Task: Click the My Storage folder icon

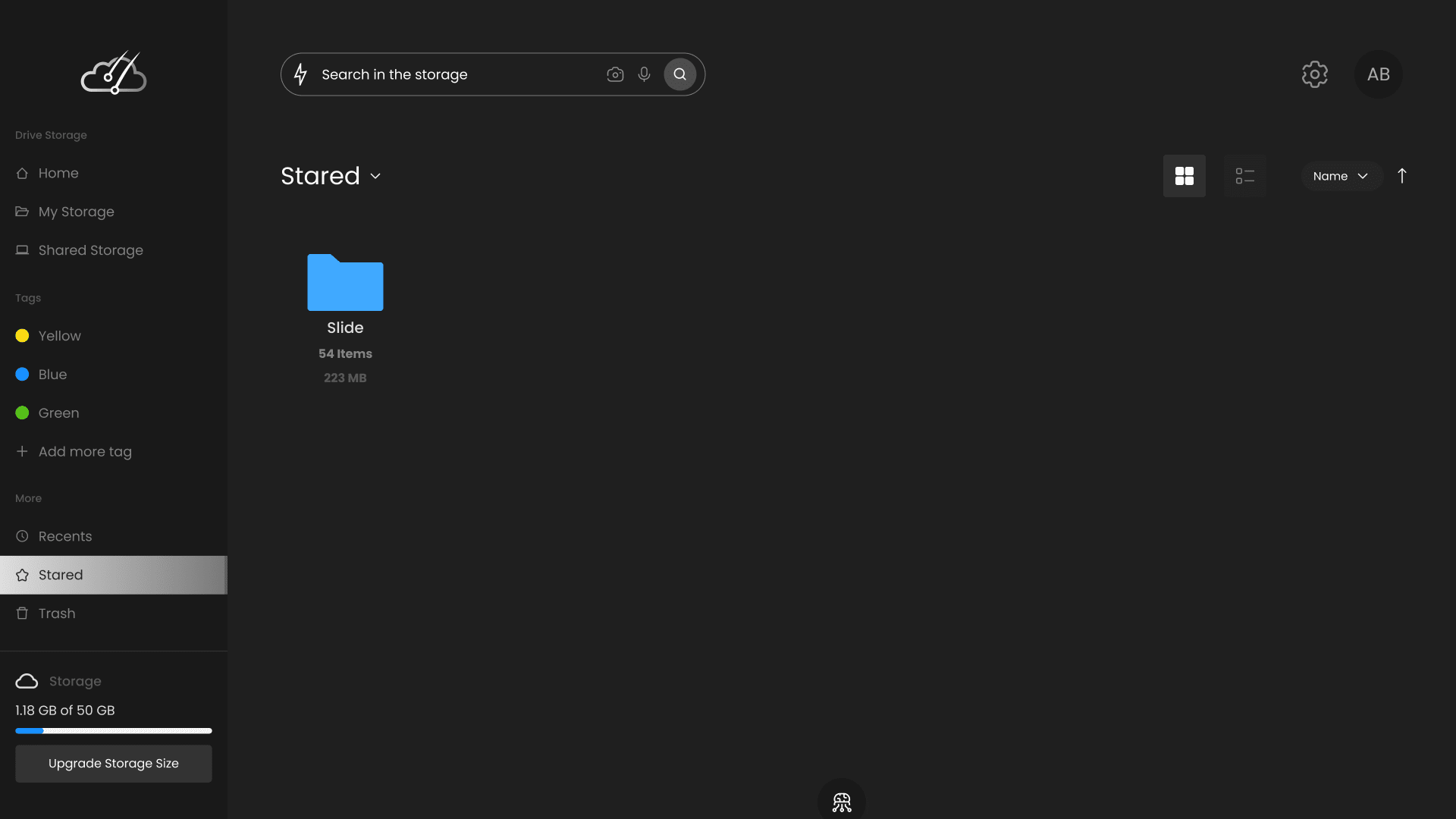Action: (22, 212)
